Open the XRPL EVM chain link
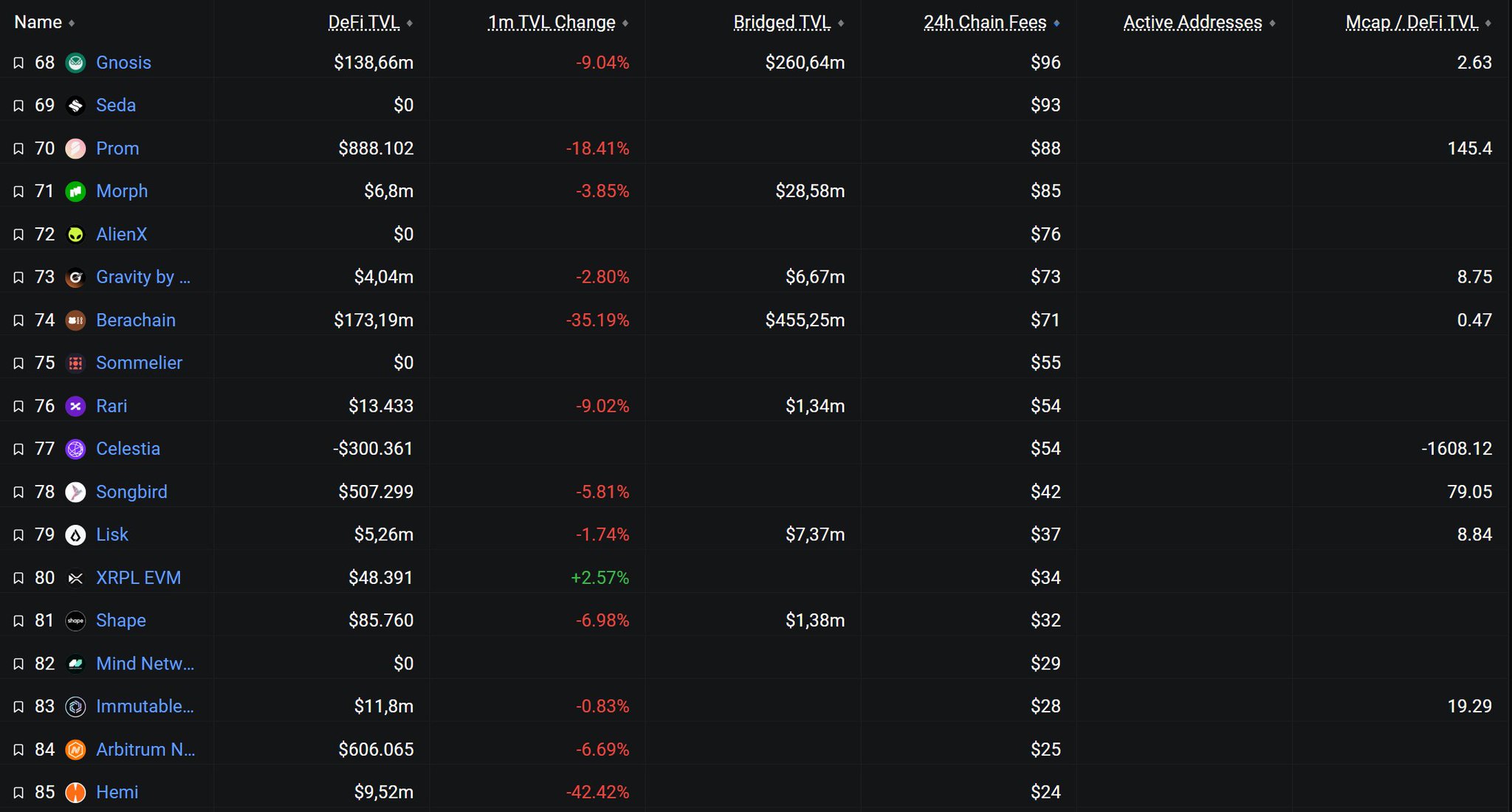 pyautogui.click(x=138, y=577)
